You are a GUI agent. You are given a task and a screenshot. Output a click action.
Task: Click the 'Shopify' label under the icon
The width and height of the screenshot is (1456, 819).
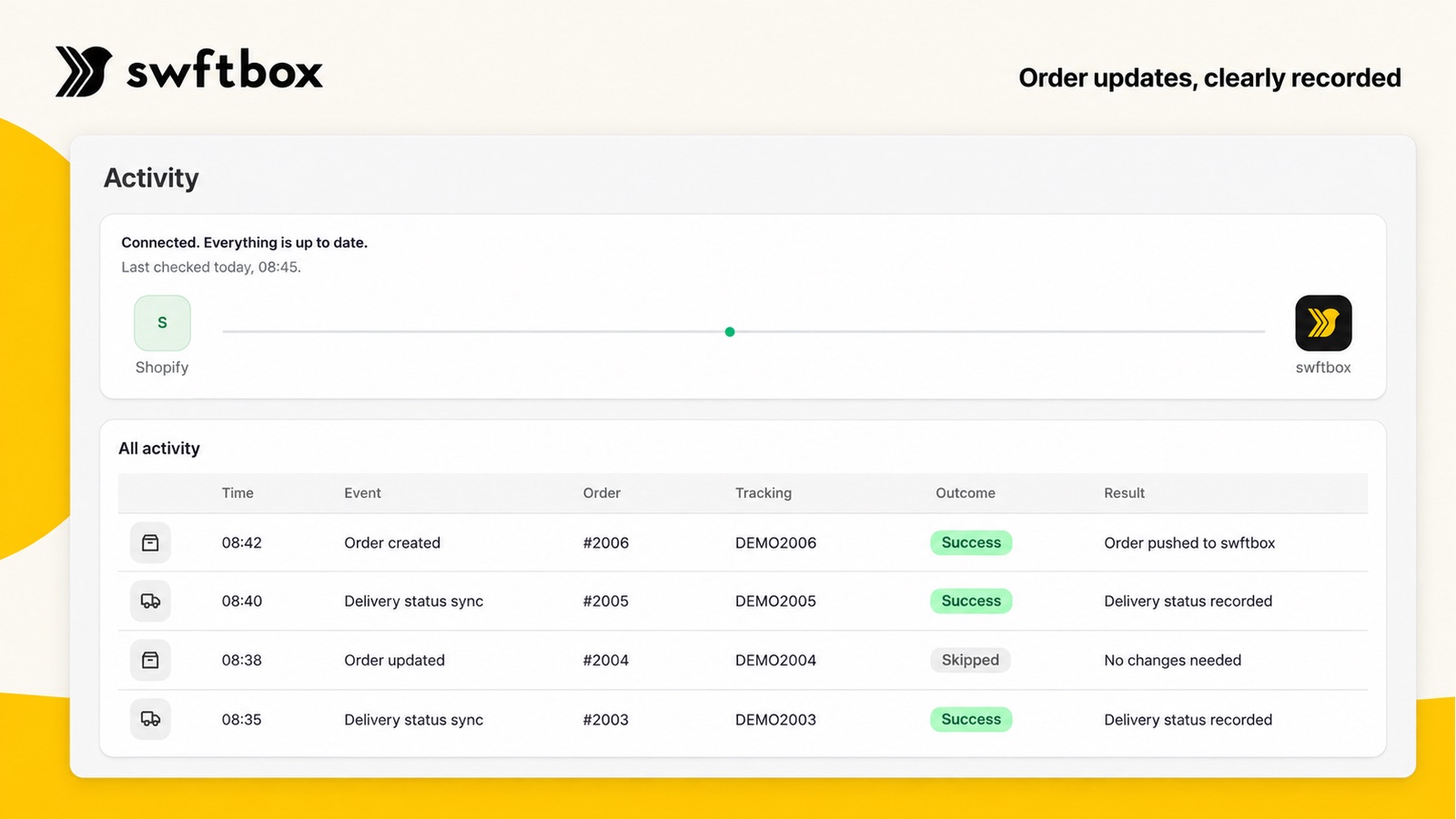162,368
